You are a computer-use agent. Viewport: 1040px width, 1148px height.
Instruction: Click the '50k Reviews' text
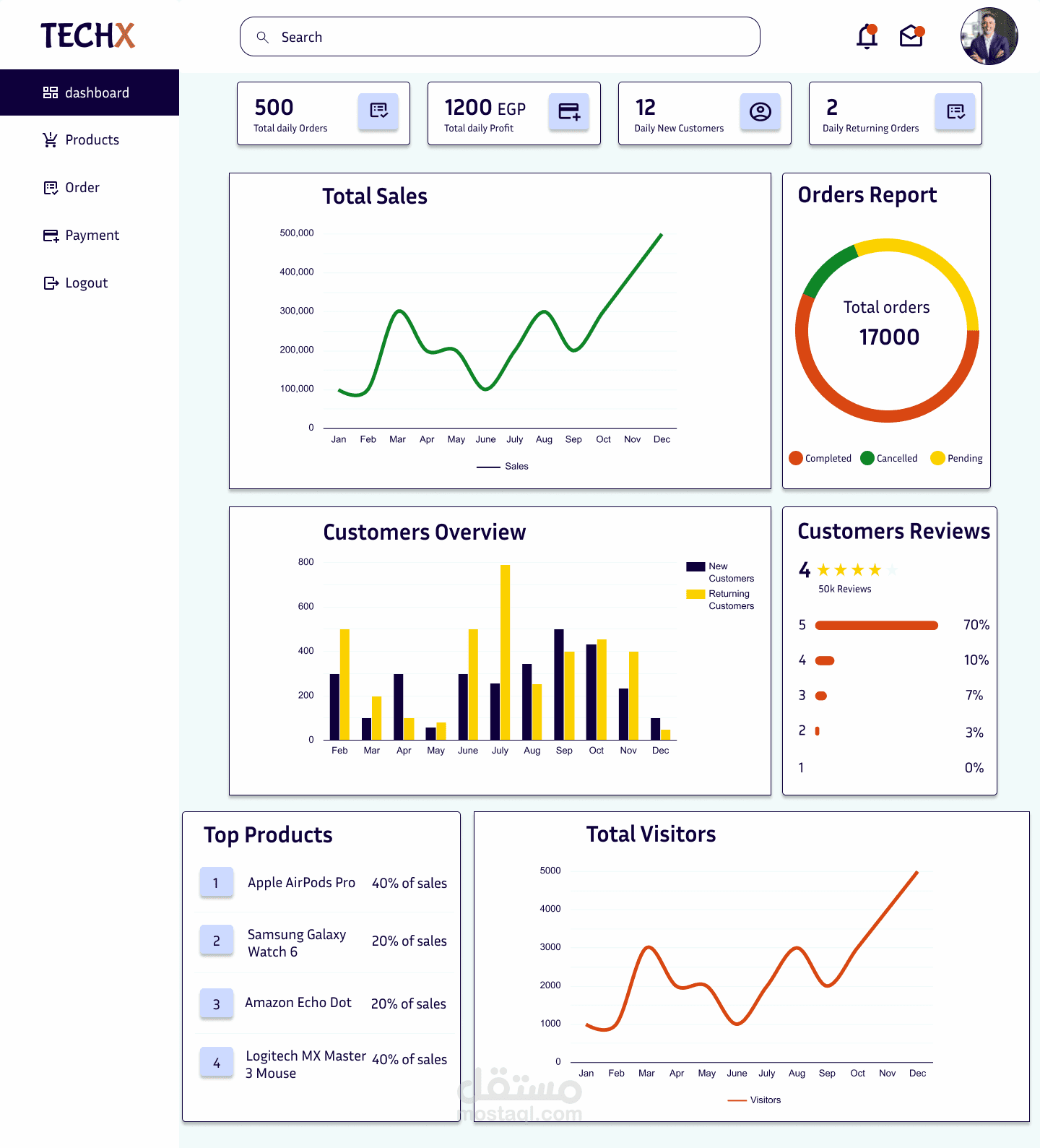(x=845, y=589)
